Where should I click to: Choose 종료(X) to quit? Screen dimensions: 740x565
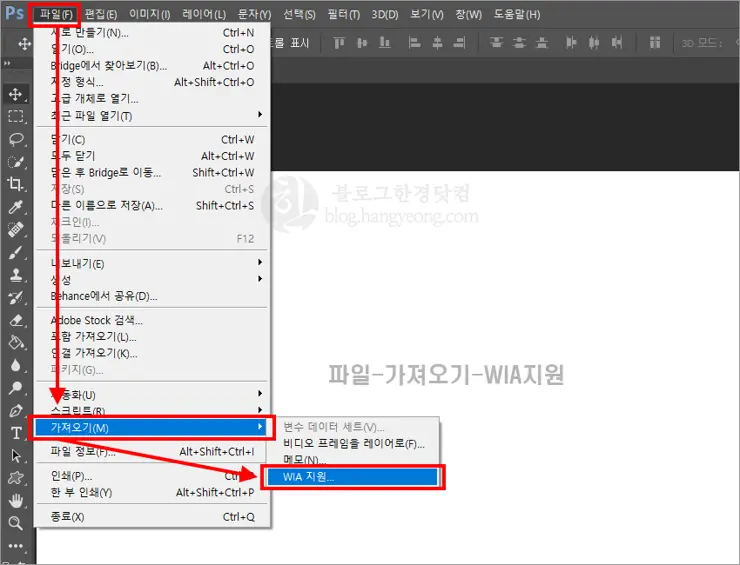[151, 517]
